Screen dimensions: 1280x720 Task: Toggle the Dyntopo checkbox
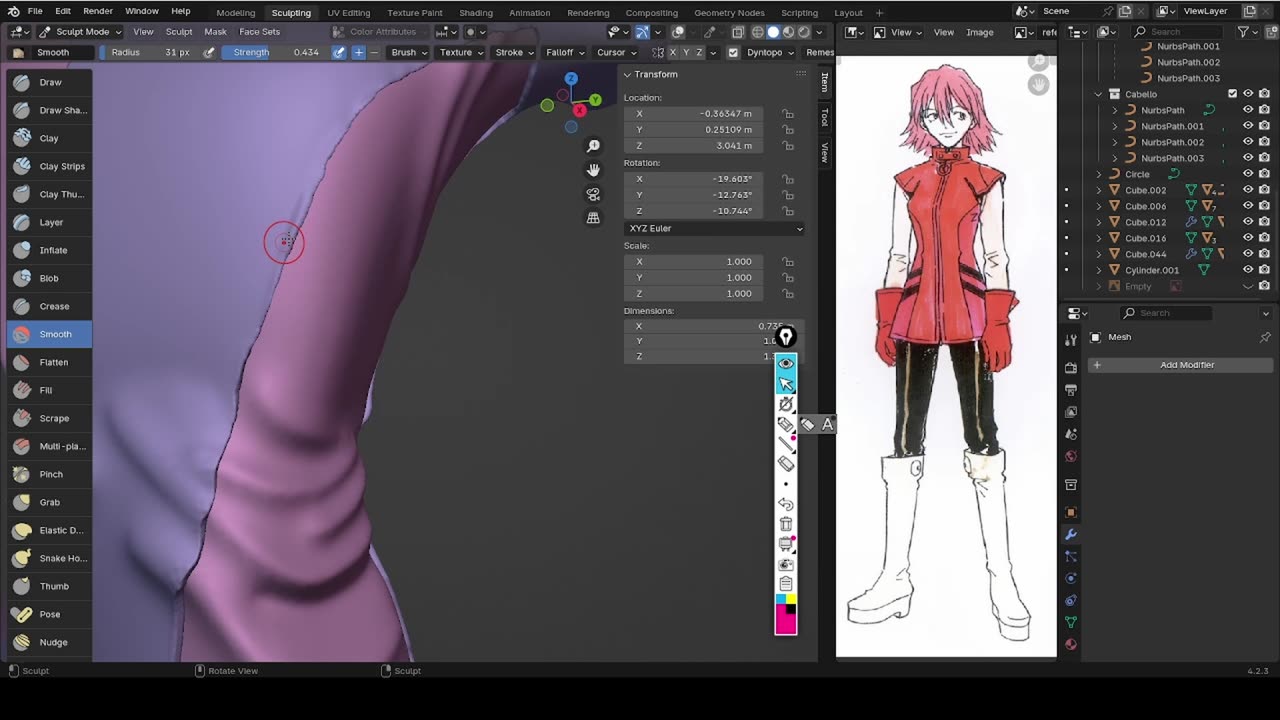point(733,52)
